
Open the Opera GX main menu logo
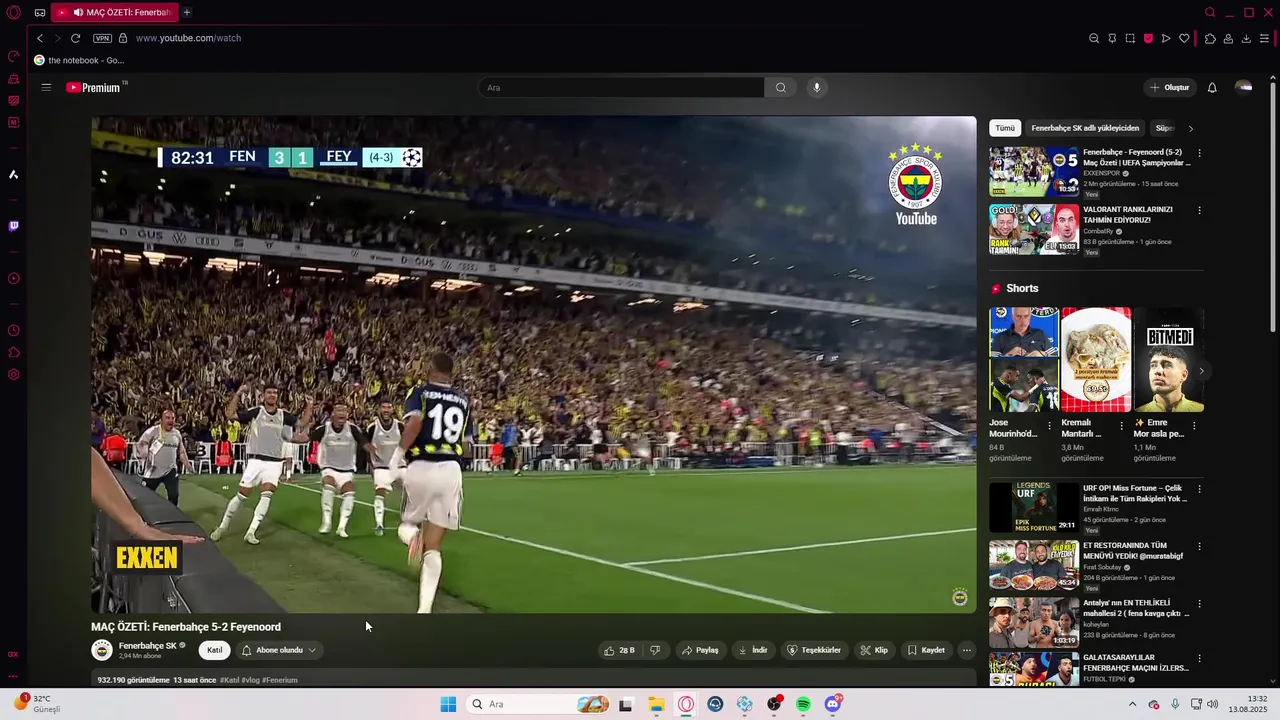click(13, 13)
